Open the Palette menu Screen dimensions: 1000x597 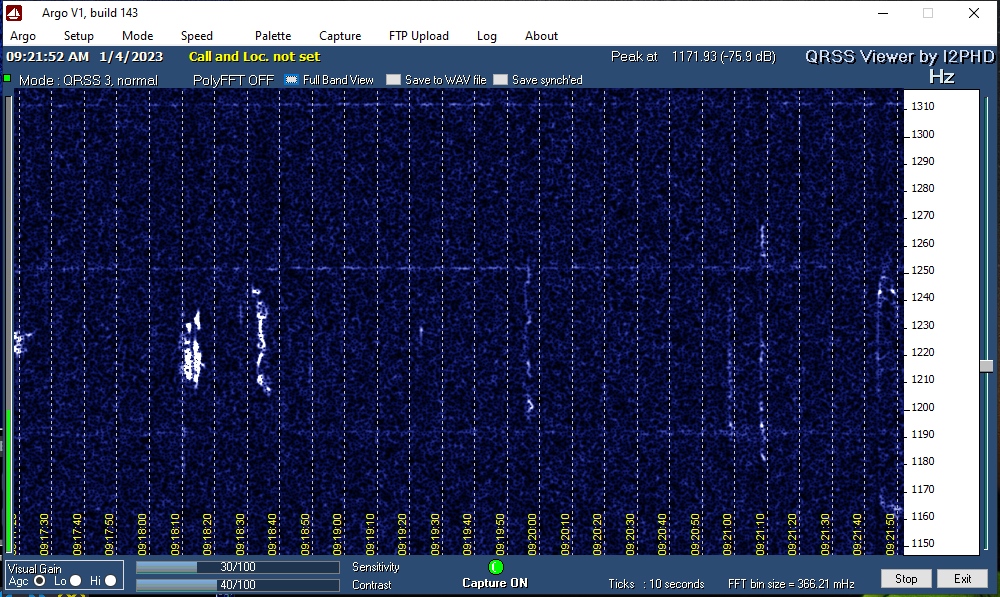(273, 36)
